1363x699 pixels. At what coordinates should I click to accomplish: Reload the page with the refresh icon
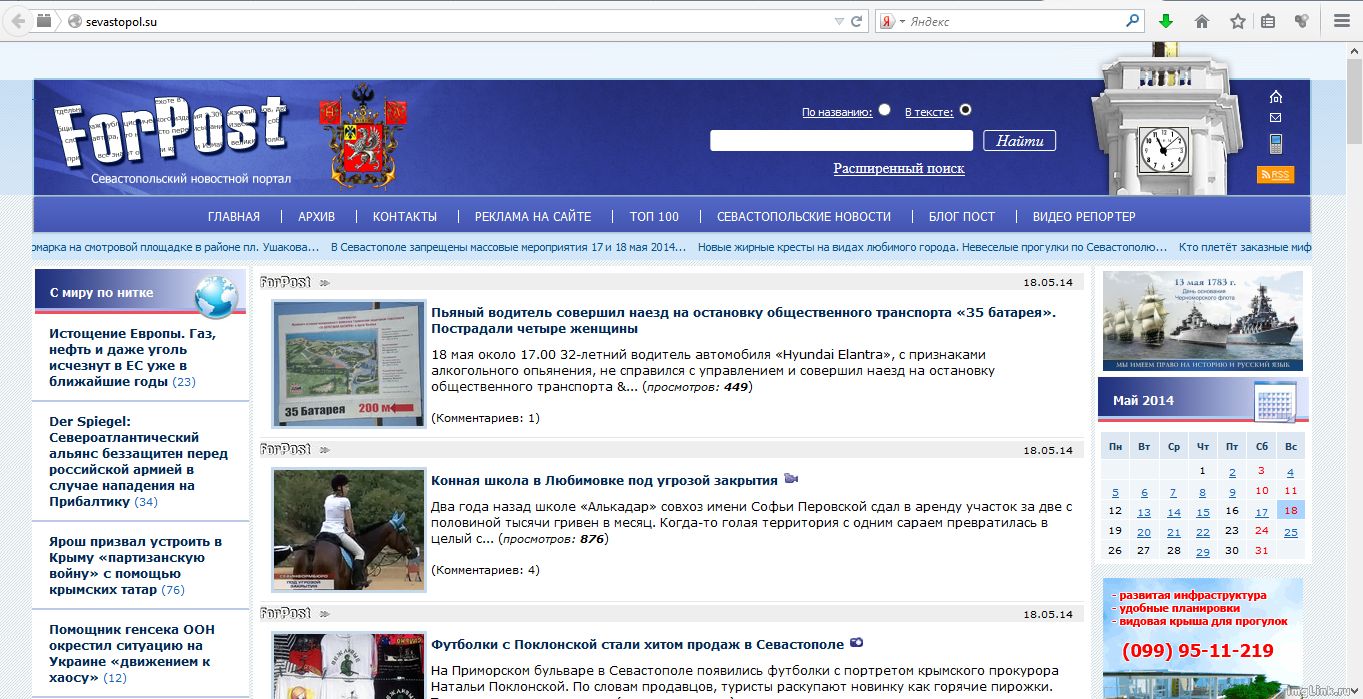point(857,21)
